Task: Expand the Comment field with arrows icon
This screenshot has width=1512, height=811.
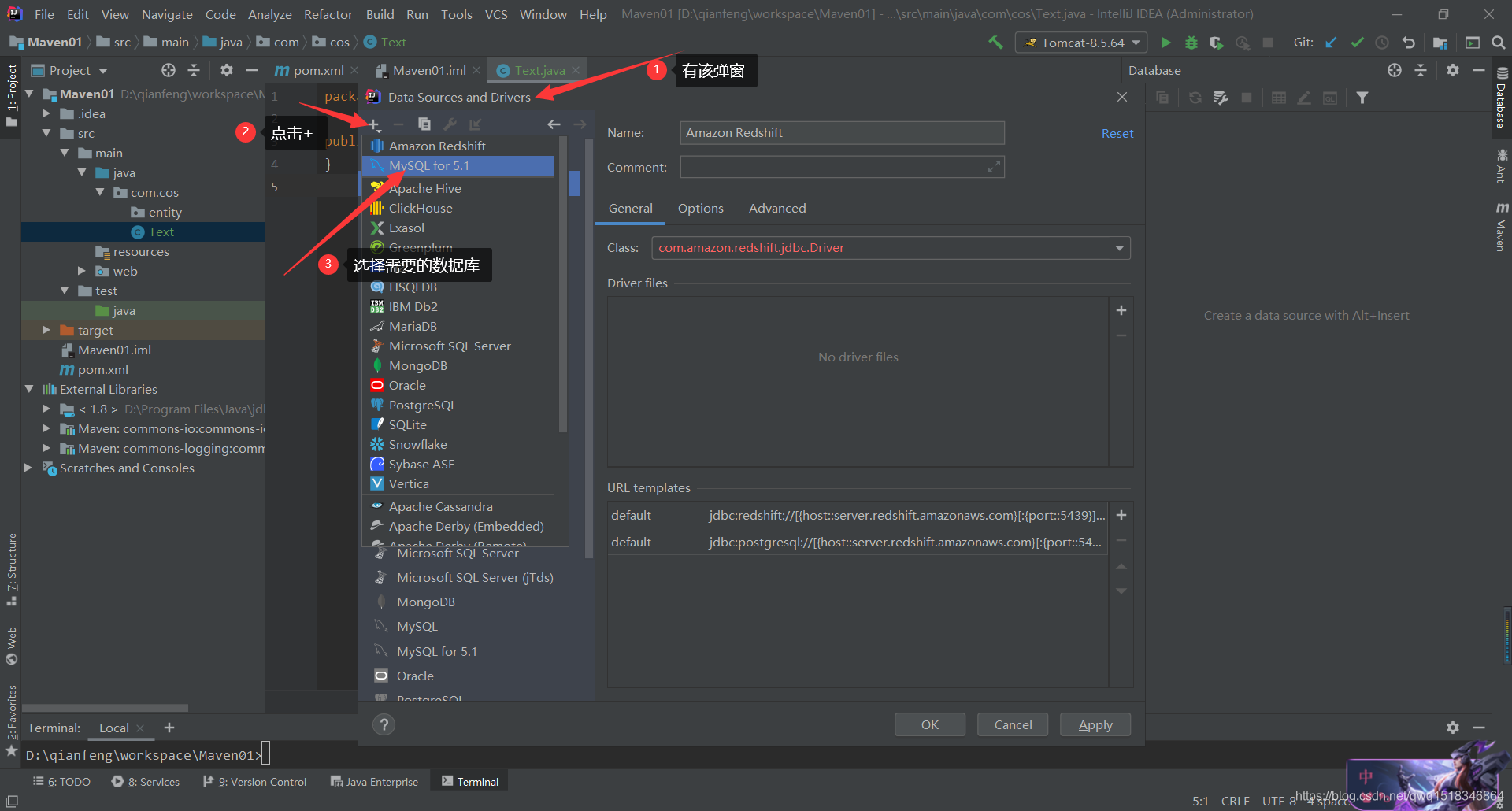Action: tap(994, 167)
